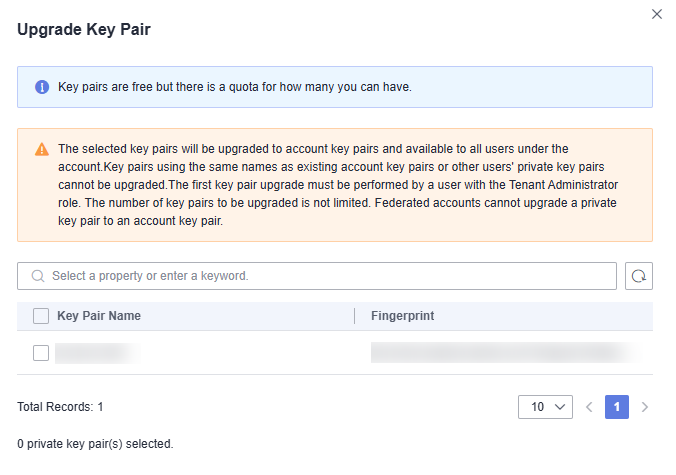Click the orange warning triangle icon
The height and width of the screenshot is (475, 676).
point(42,149)
